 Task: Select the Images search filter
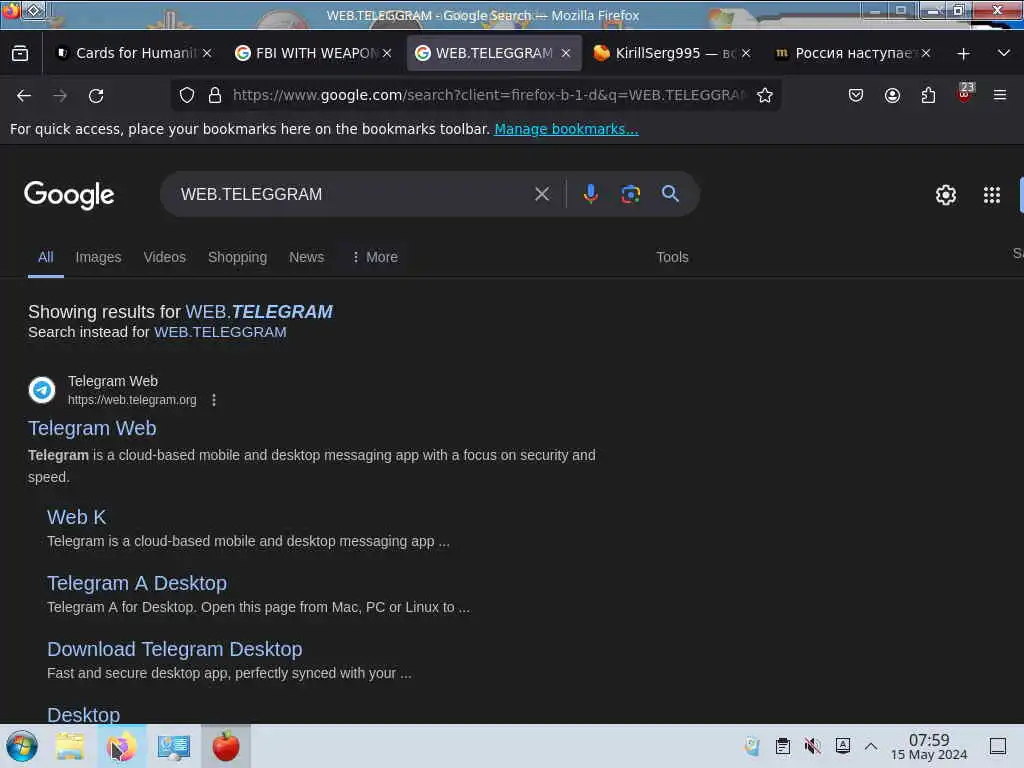coord(98,257)
